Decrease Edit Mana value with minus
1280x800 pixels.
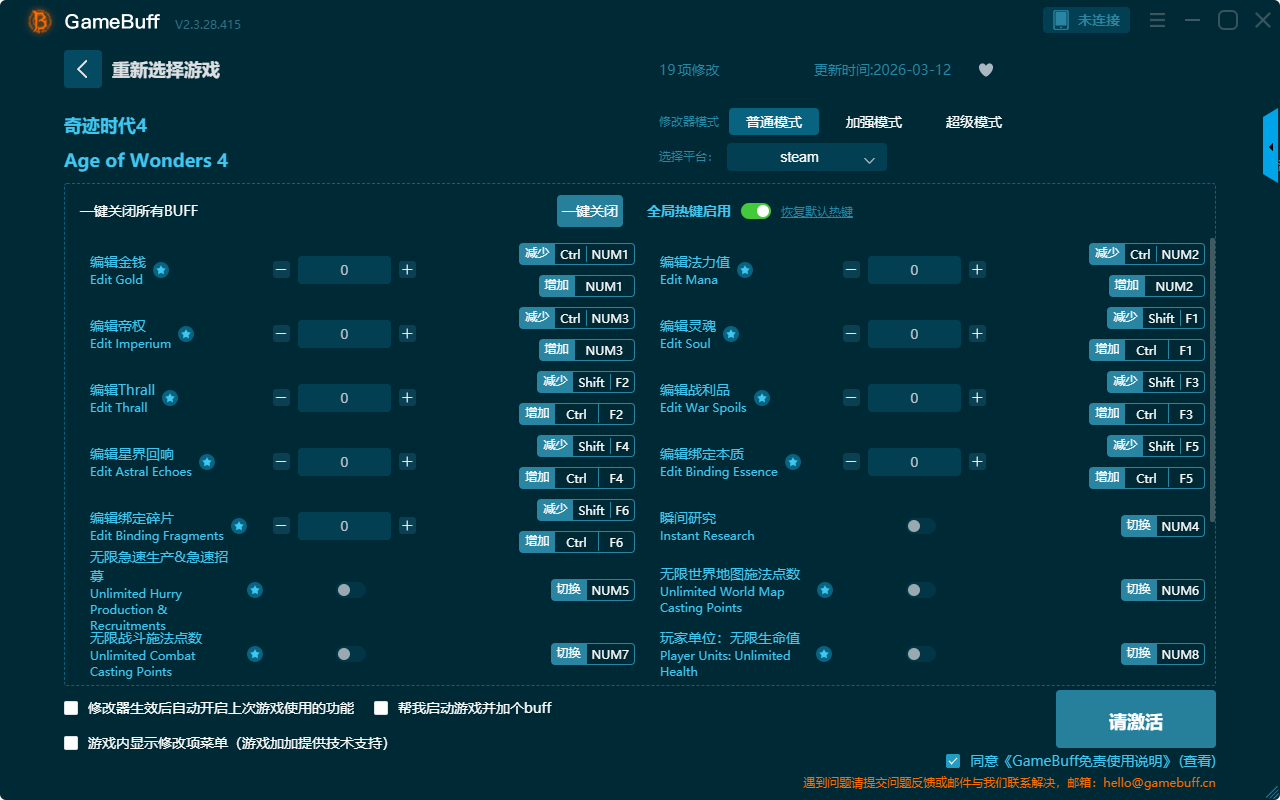pyautogui.click(x=851, y=270)
